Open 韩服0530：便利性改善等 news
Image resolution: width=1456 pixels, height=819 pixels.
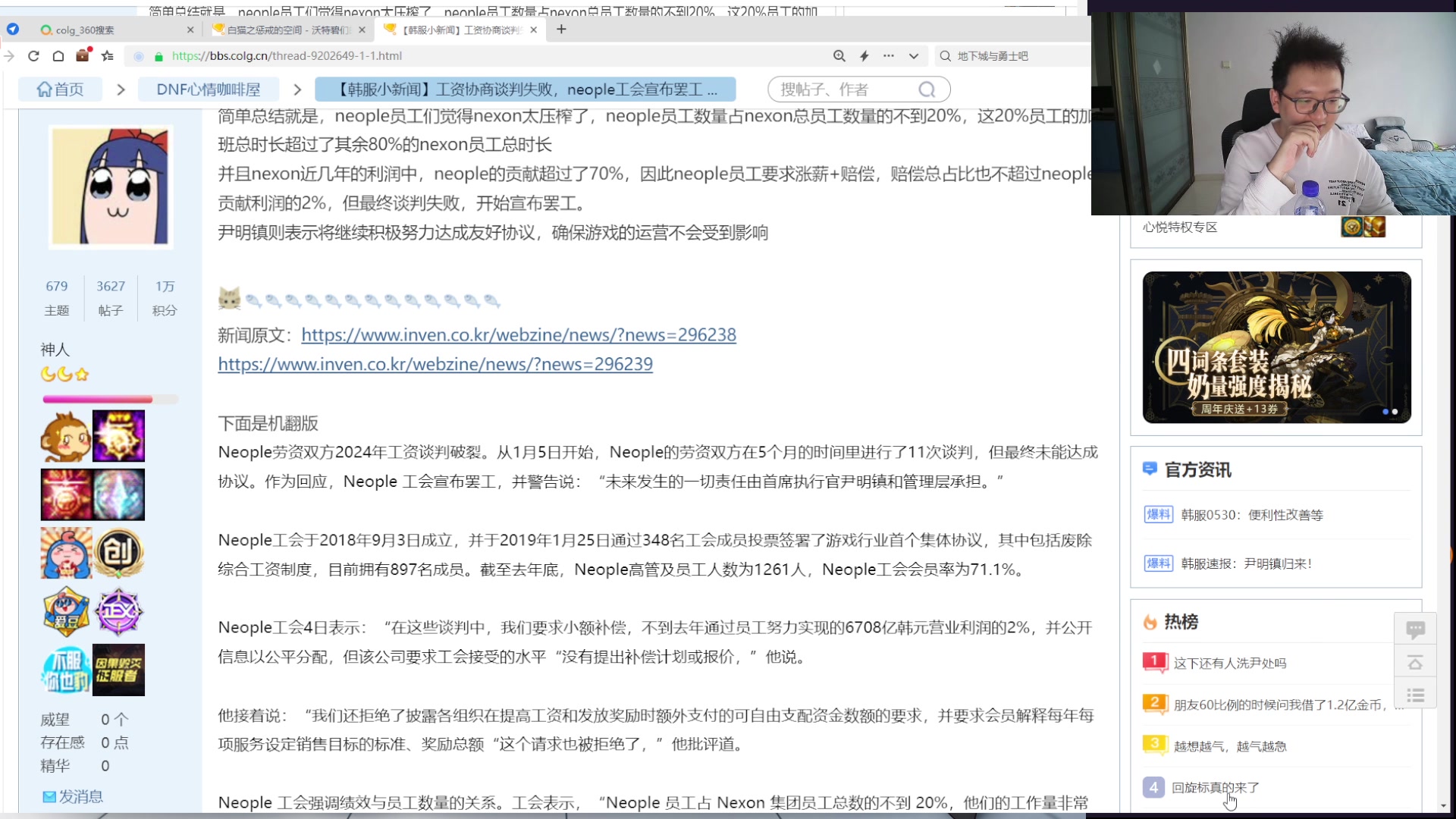(1251, 515)
